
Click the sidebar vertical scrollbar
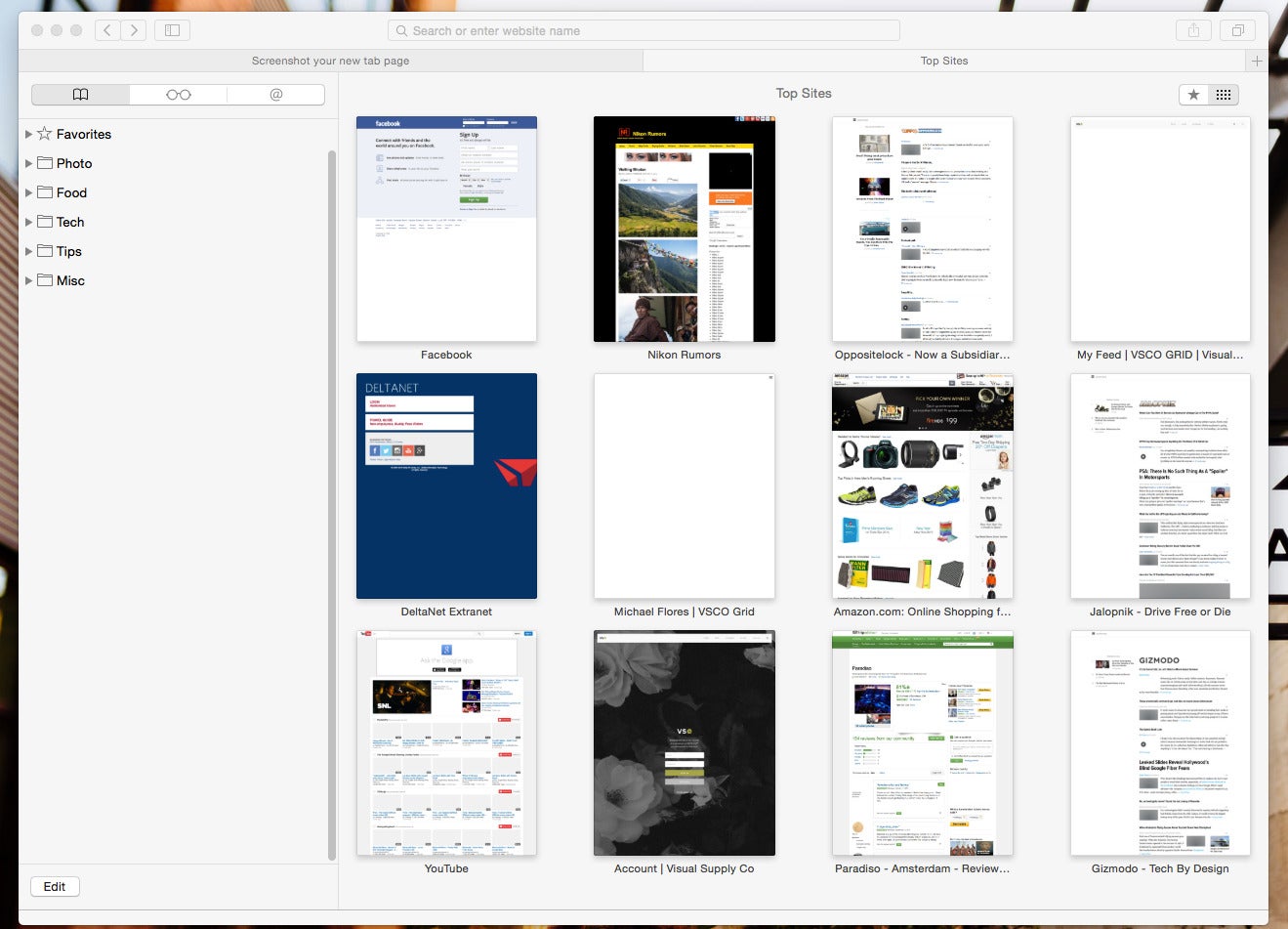coord(332,505)
